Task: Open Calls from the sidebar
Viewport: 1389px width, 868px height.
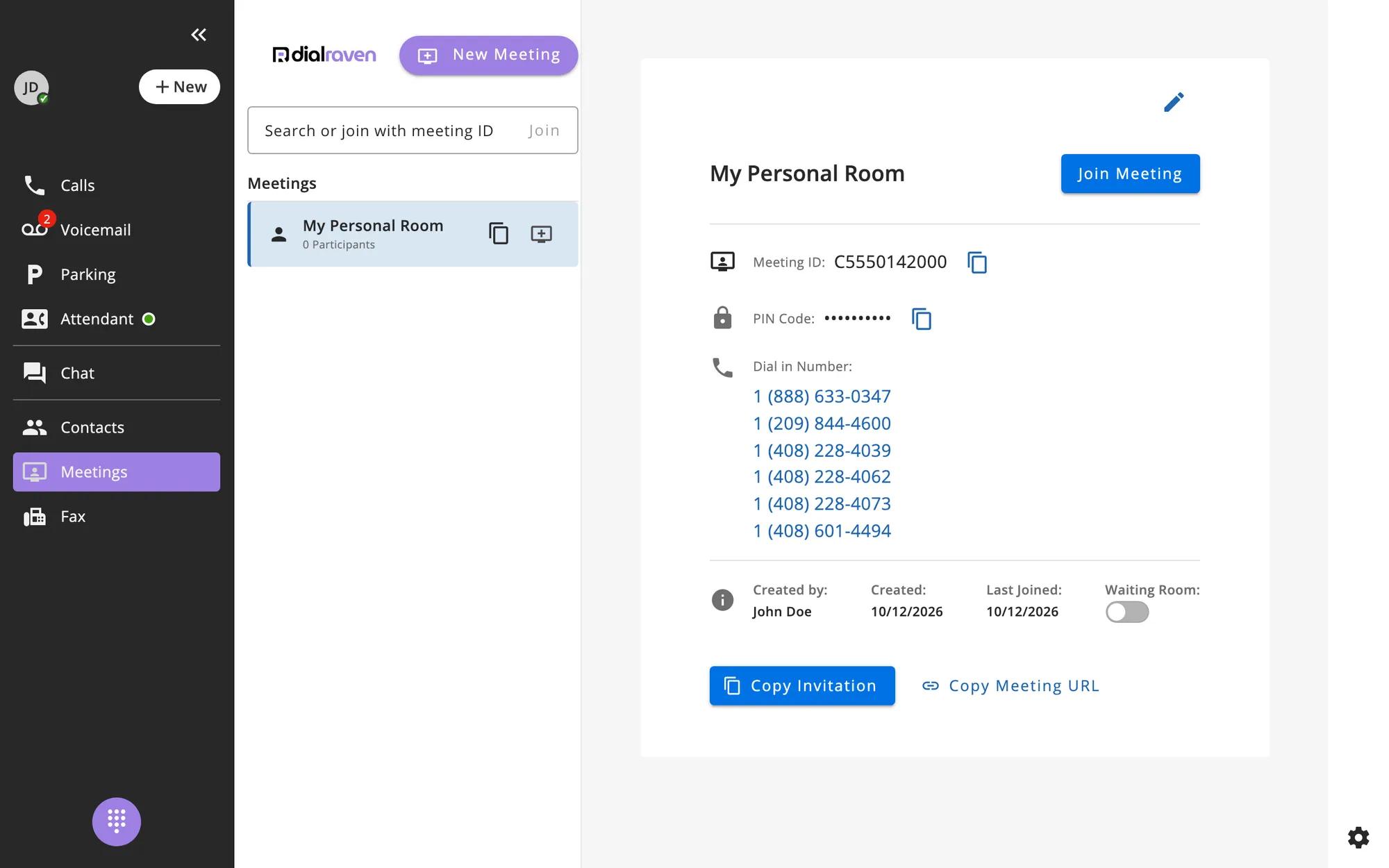Action: click(117, 185)
